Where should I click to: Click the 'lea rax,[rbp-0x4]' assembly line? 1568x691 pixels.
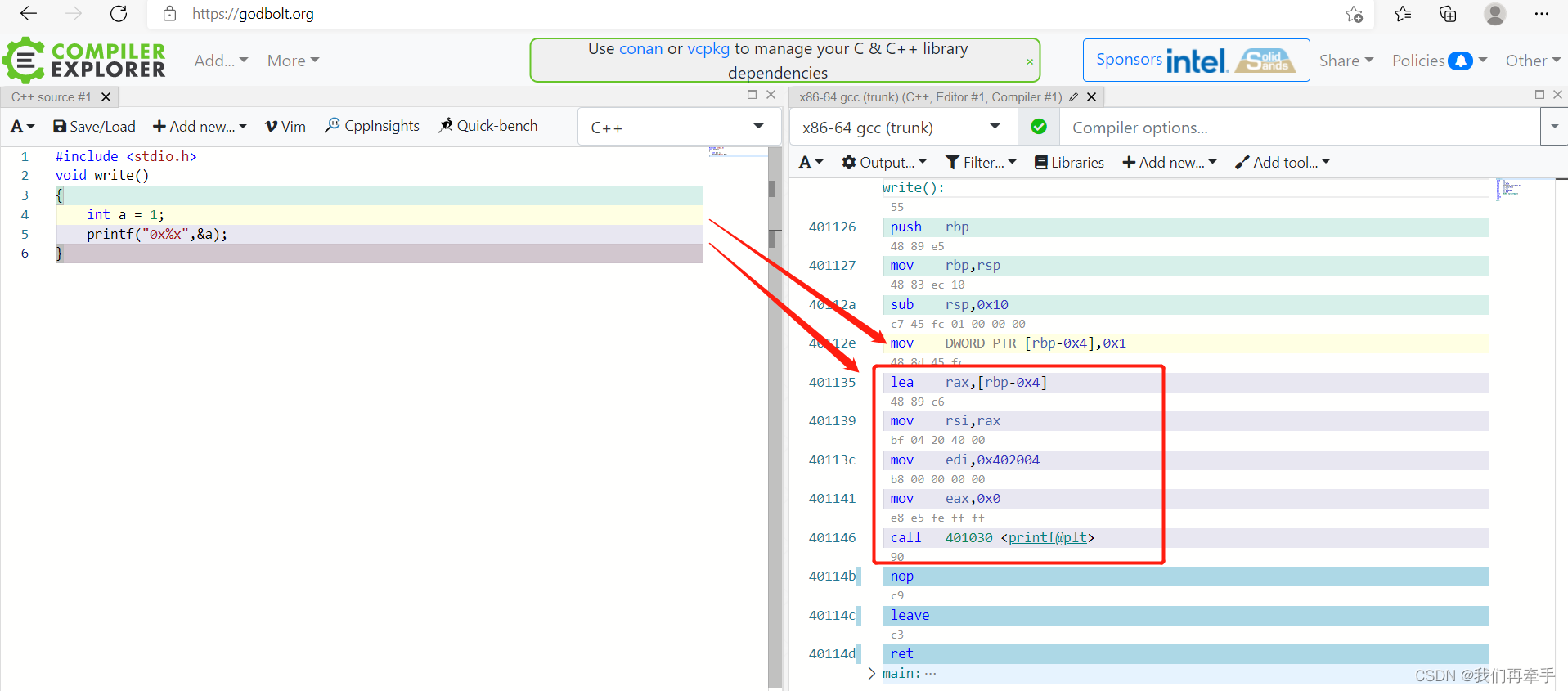pos(1185,382)
